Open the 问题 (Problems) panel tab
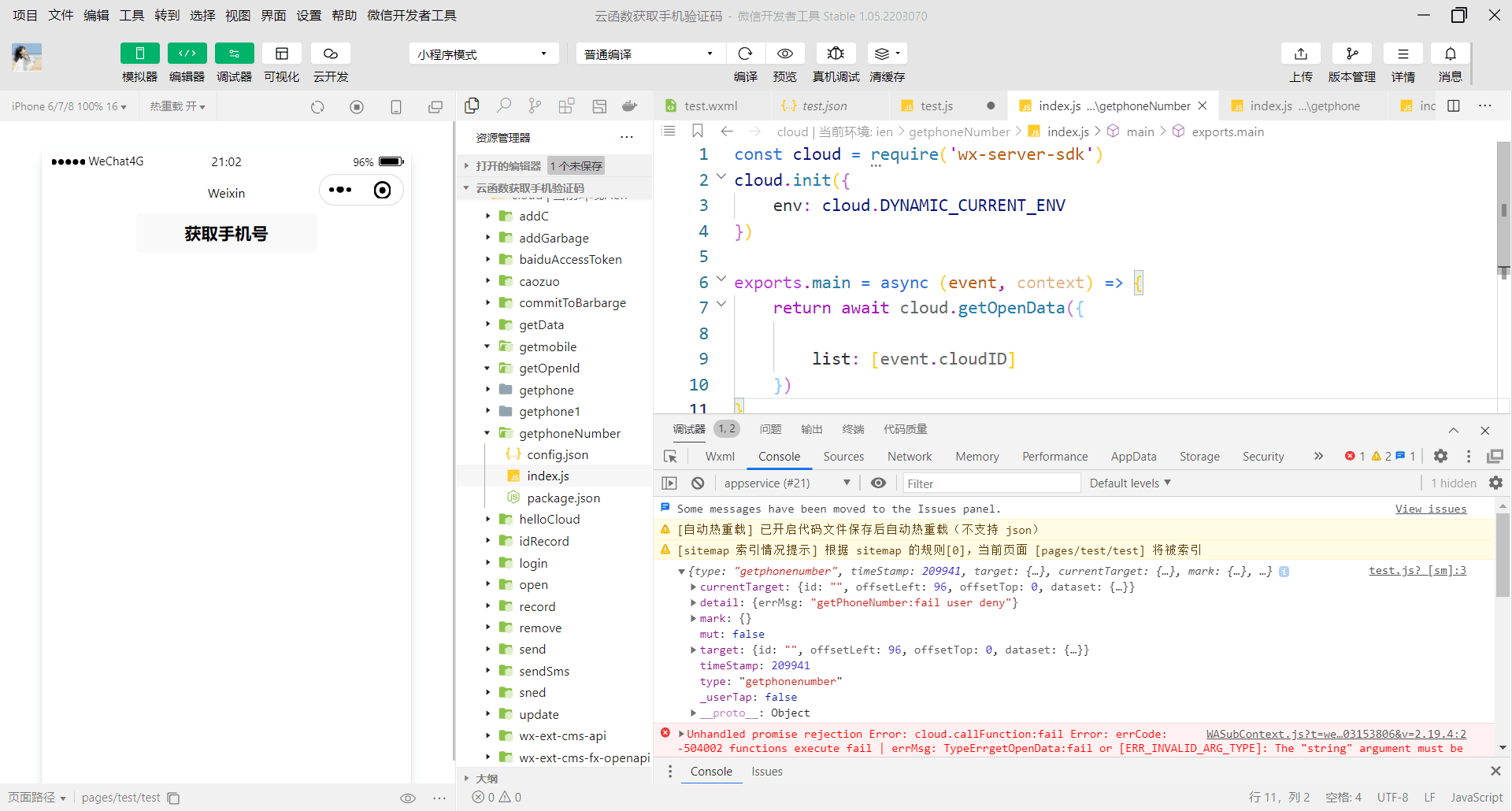This screenshot has width=1512, height=811. tap(770, 429)
